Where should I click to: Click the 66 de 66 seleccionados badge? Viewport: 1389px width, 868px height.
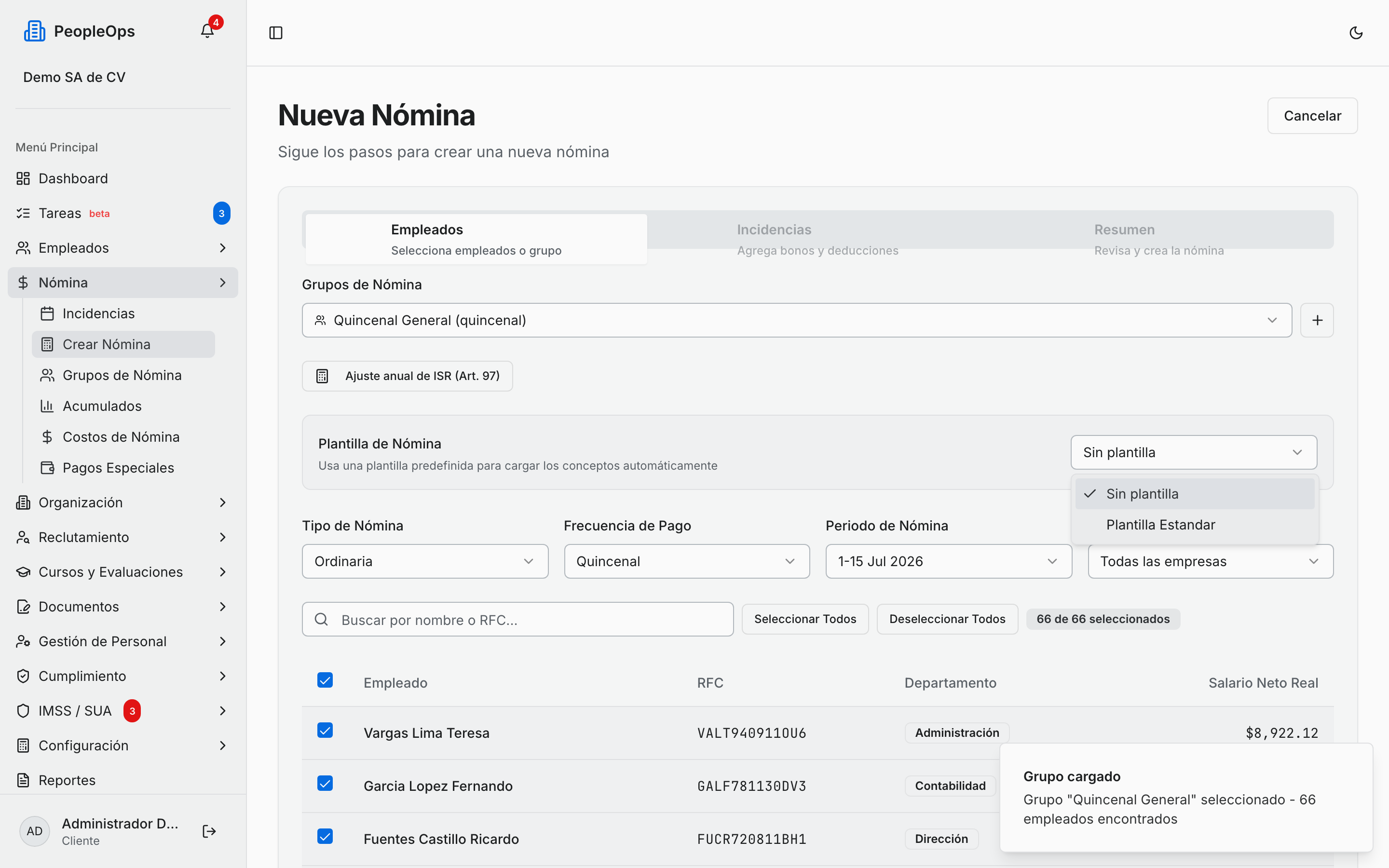click(1103, 619)
